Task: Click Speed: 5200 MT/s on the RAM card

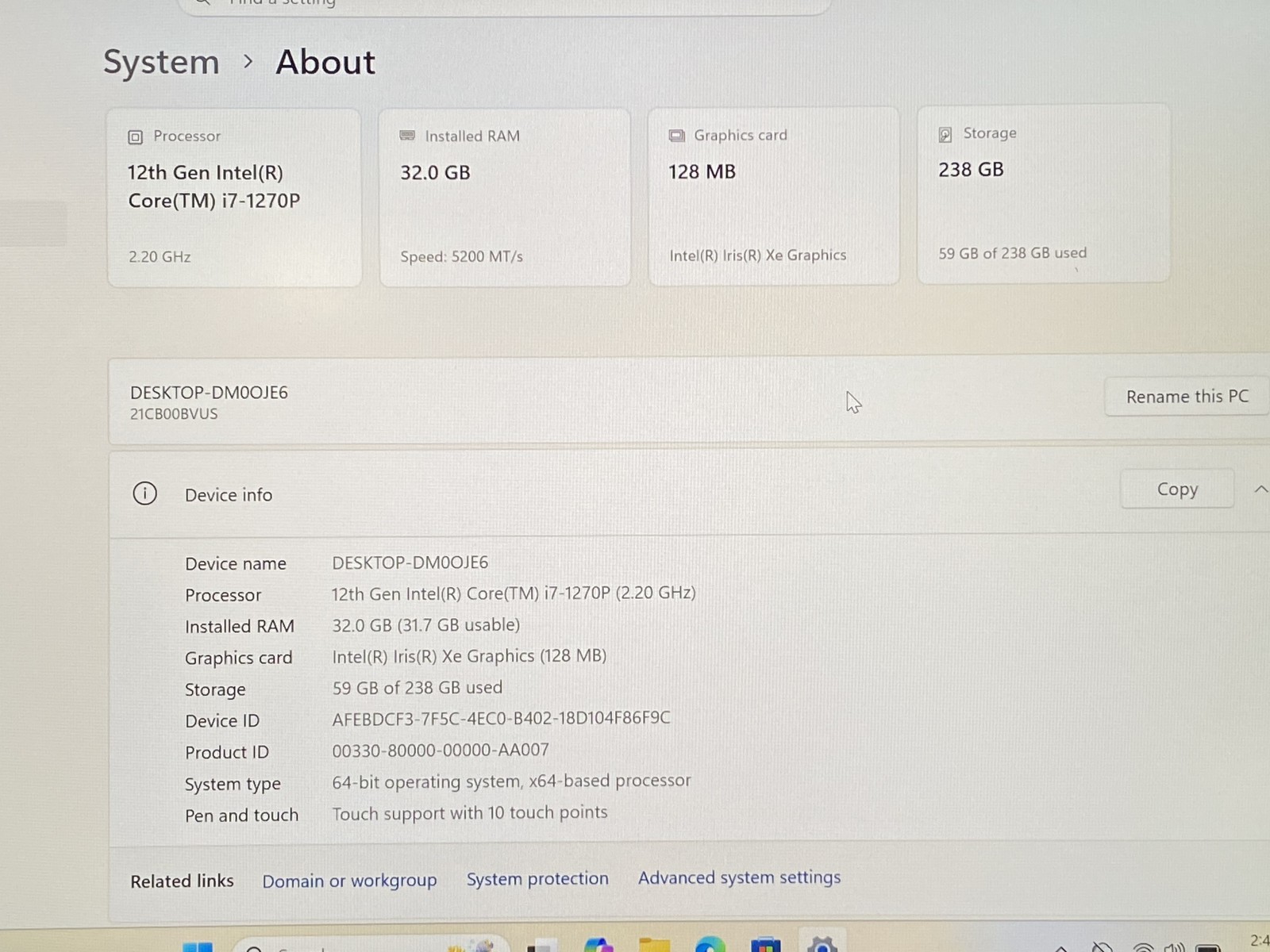Action: click(461, 256)
